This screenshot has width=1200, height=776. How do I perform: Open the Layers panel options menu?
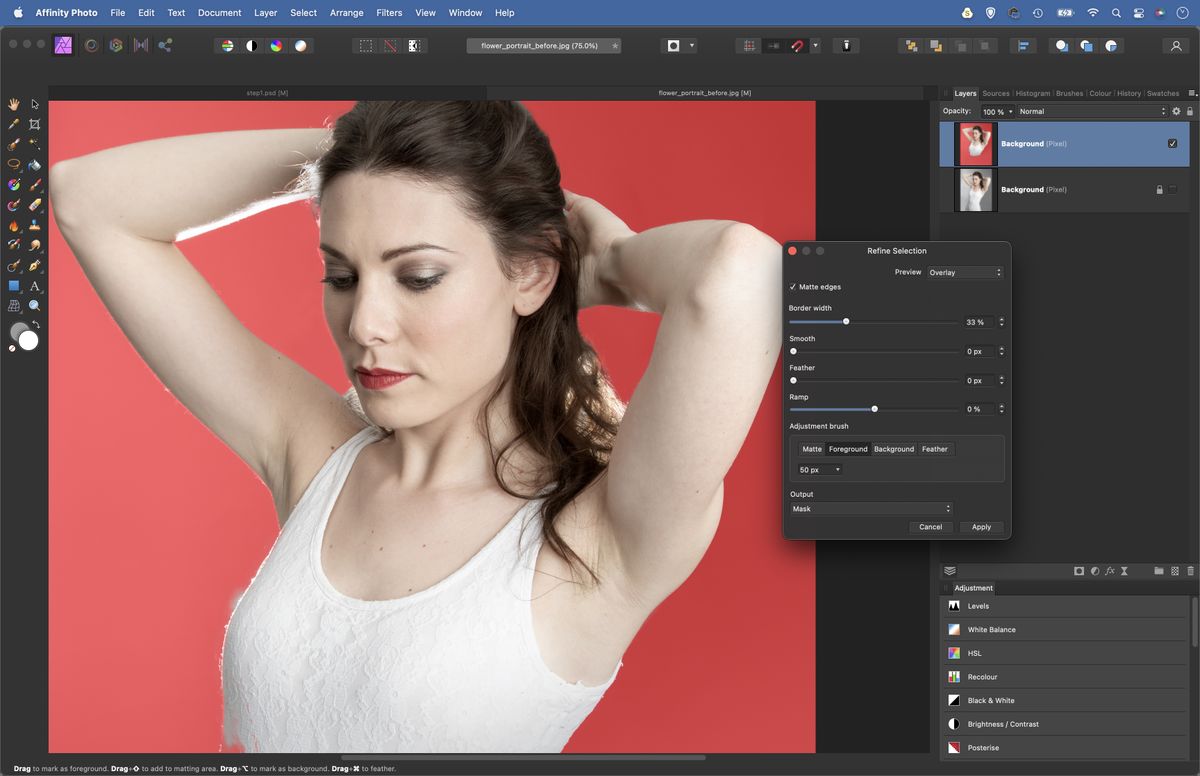point(1192,93)
